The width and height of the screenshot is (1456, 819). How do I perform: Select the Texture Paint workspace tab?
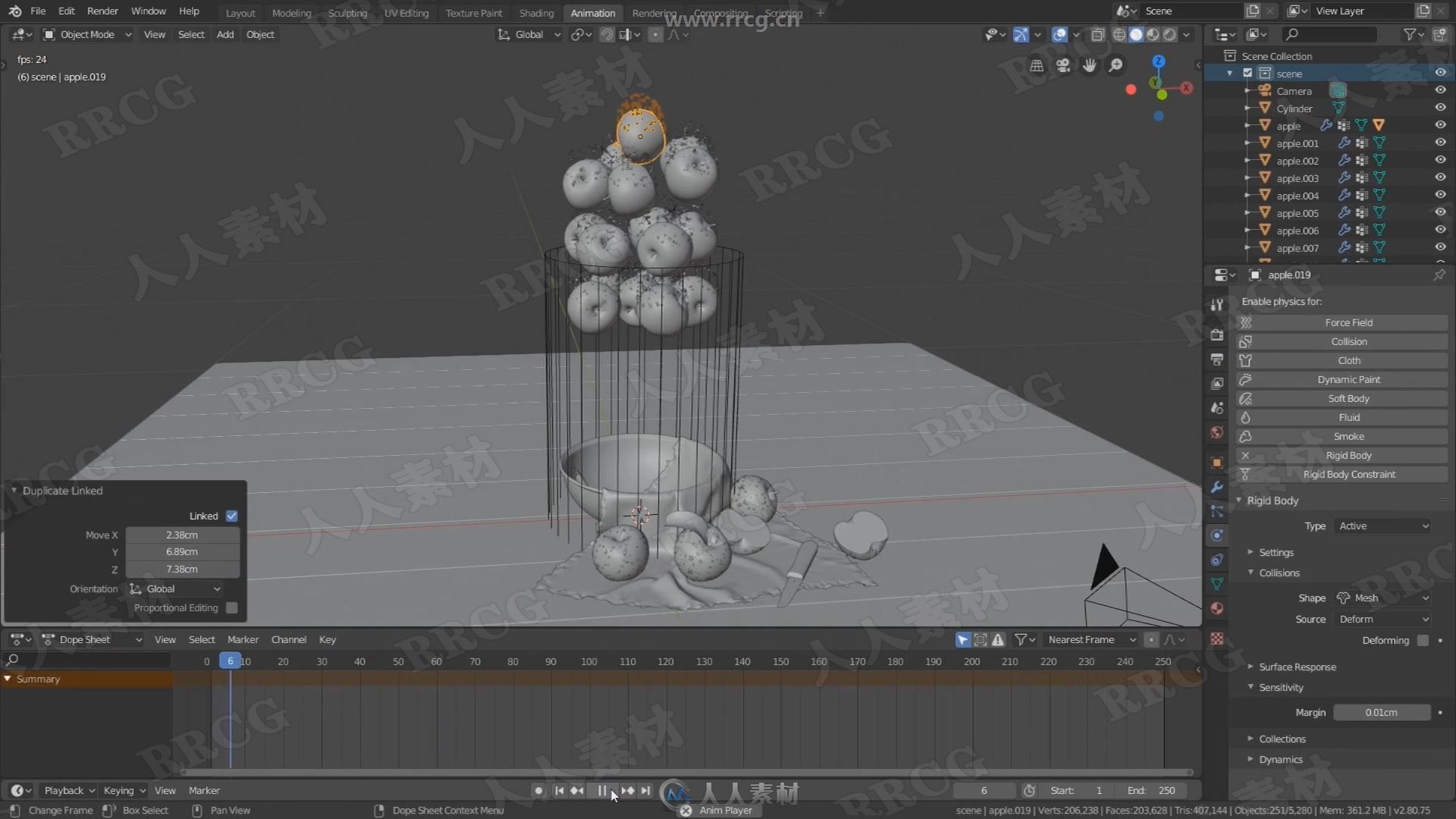pos(472,12)
